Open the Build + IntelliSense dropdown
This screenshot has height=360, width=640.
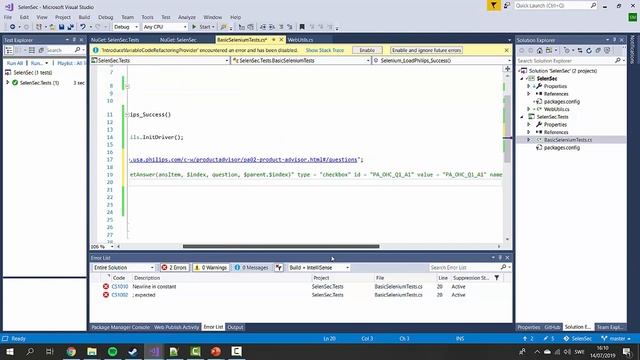[x=319, y=267]
